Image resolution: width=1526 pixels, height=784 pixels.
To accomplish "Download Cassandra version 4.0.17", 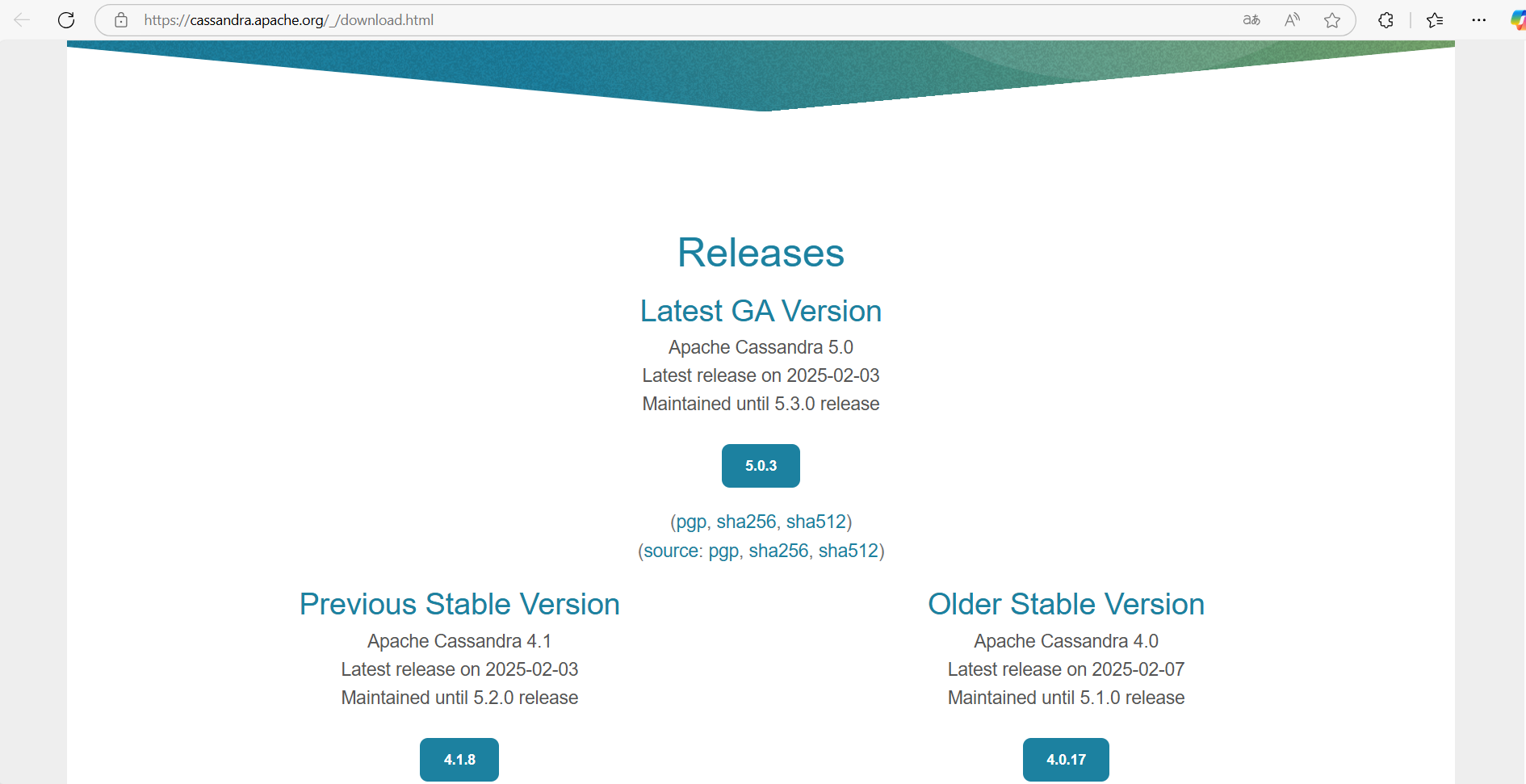I will click(x=1066, y=760).
